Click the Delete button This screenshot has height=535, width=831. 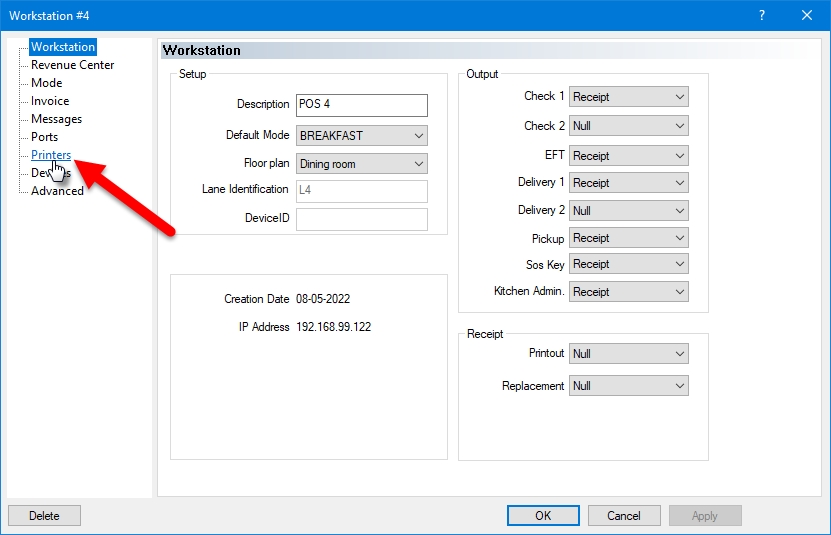(44, 516)
